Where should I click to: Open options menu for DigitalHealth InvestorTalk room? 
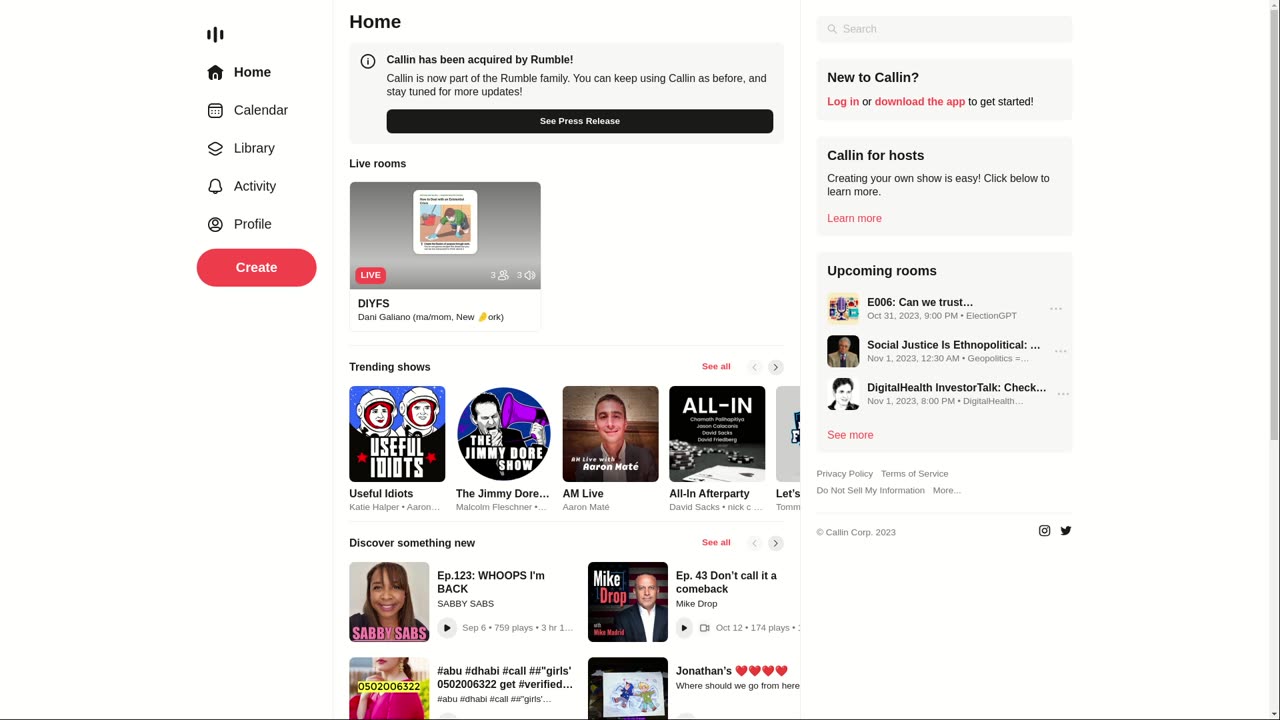click(x=1063, y=394)
